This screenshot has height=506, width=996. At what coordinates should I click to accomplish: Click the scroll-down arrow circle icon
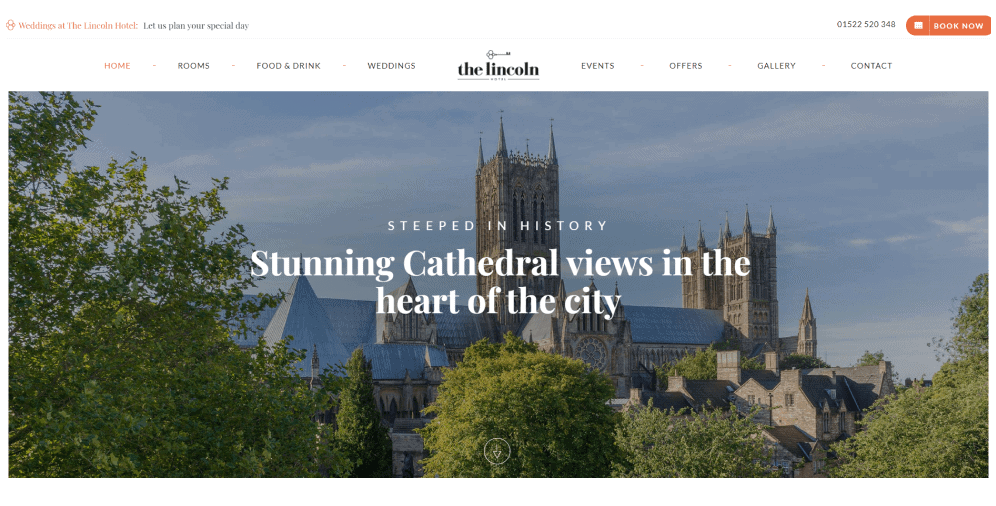497,452
